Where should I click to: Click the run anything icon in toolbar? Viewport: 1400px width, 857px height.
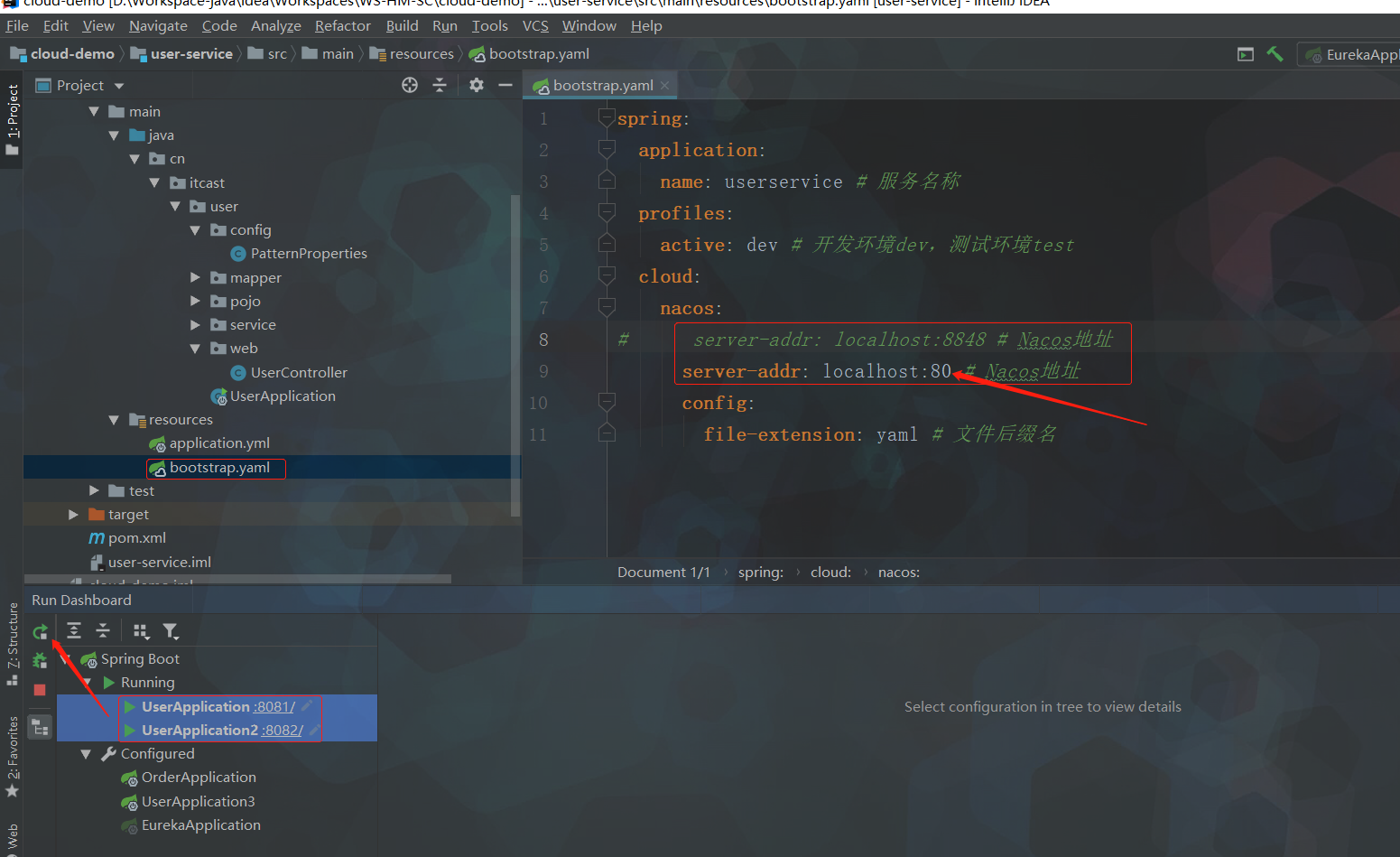[x=1246, y=54]
